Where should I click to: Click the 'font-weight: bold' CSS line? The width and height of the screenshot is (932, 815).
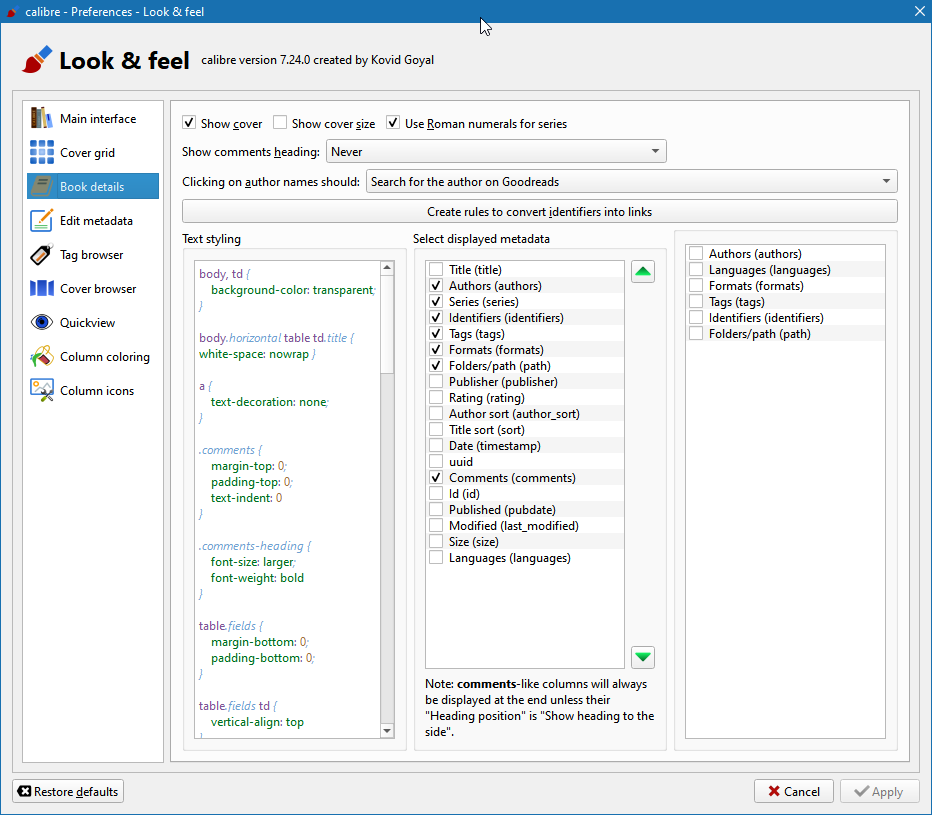point(257,577)
